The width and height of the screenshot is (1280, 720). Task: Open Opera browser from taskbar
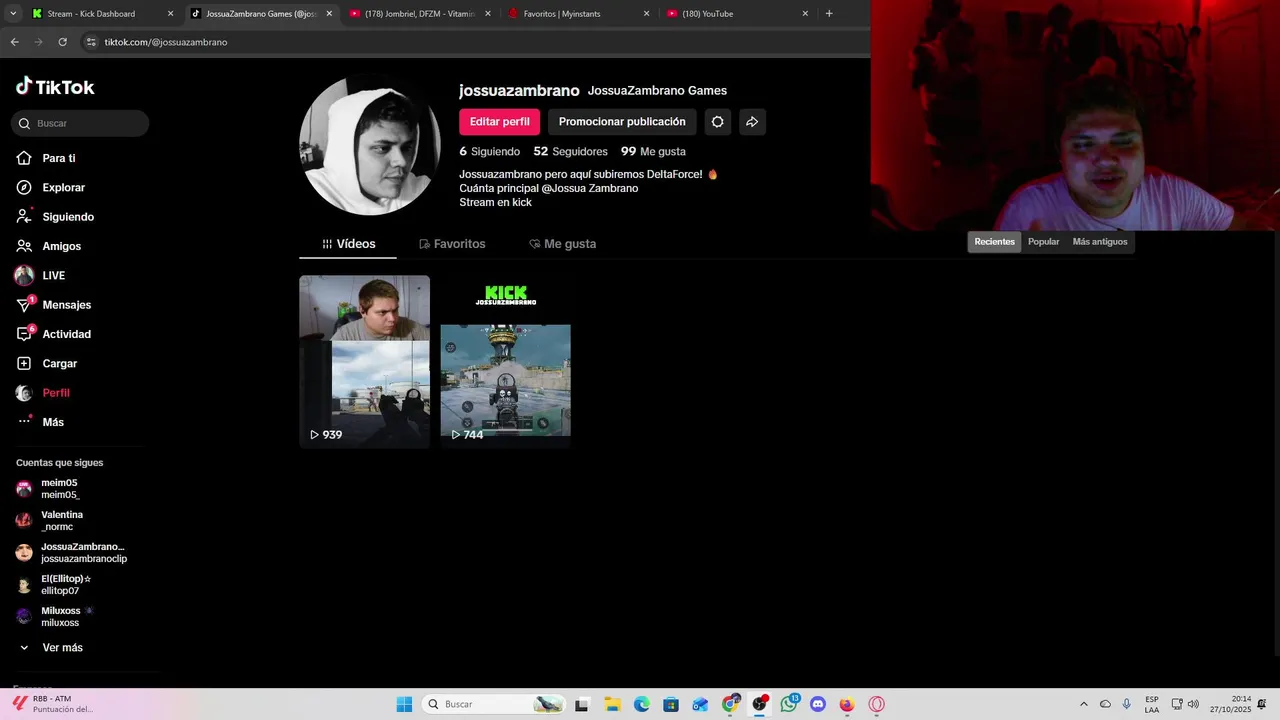point(877,704)
